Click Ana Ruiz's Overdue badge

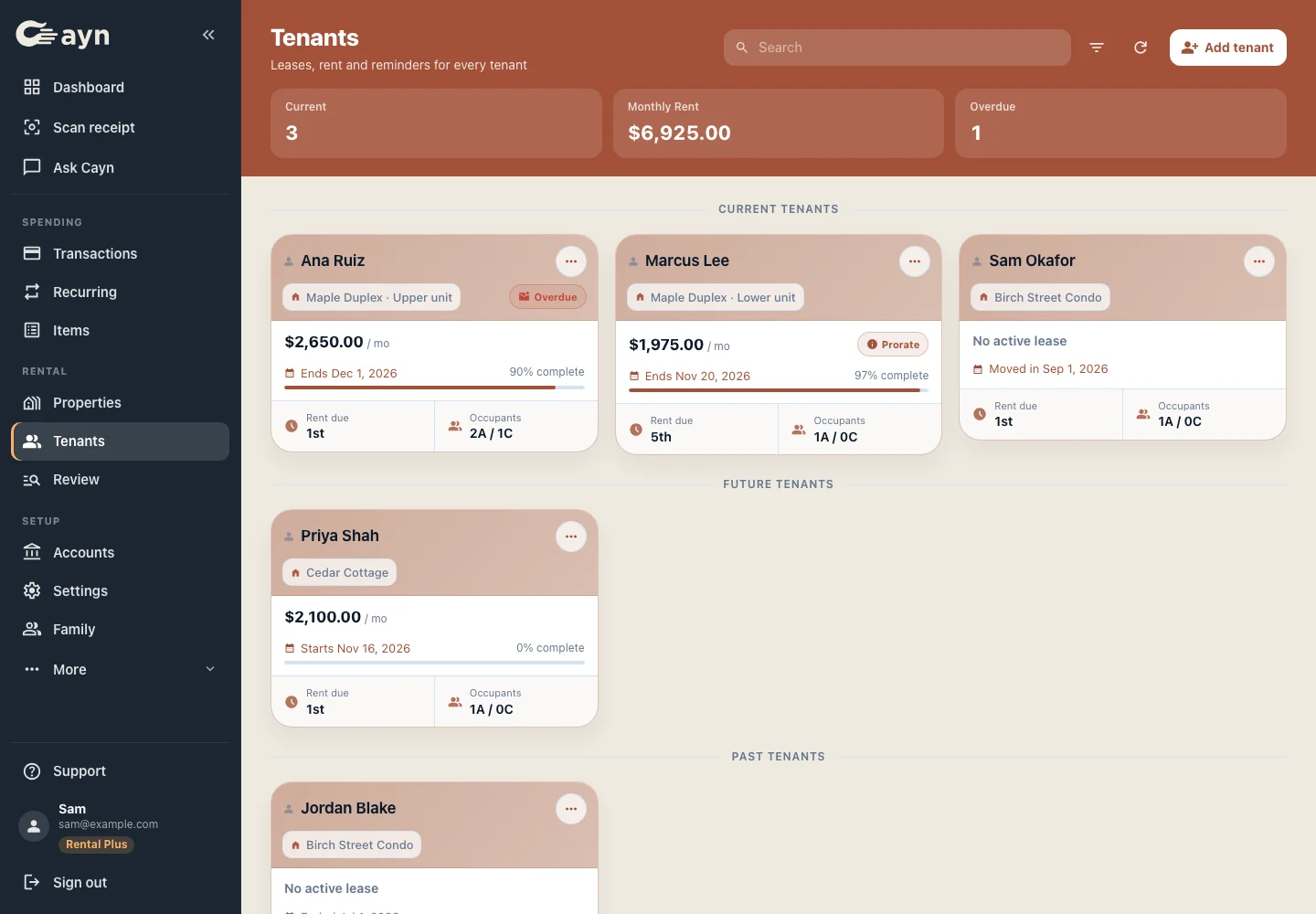click(x=548, y=297)
